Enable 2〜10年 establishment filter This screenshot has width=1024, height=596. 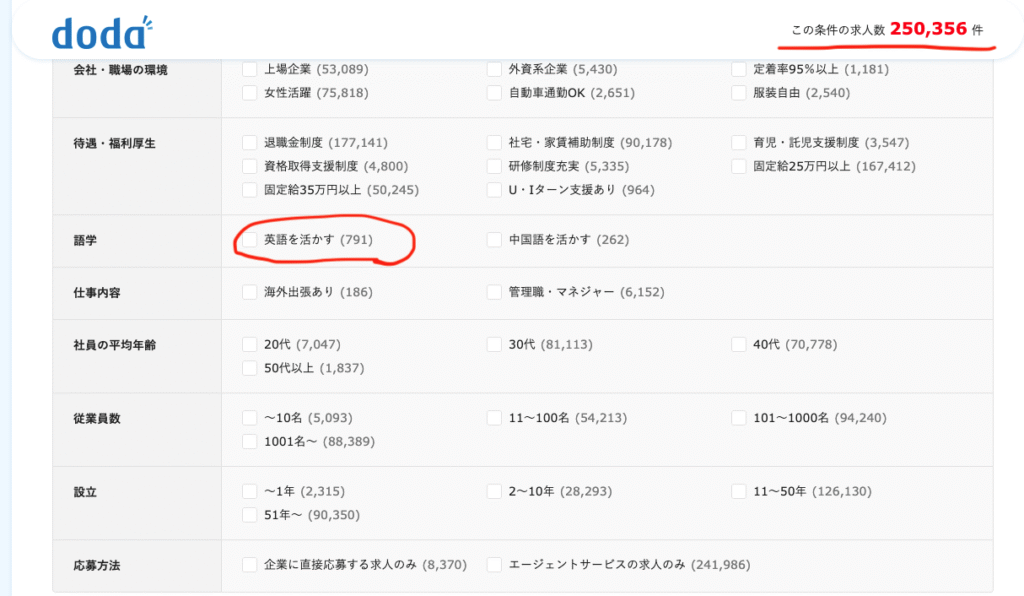(494, 491)
